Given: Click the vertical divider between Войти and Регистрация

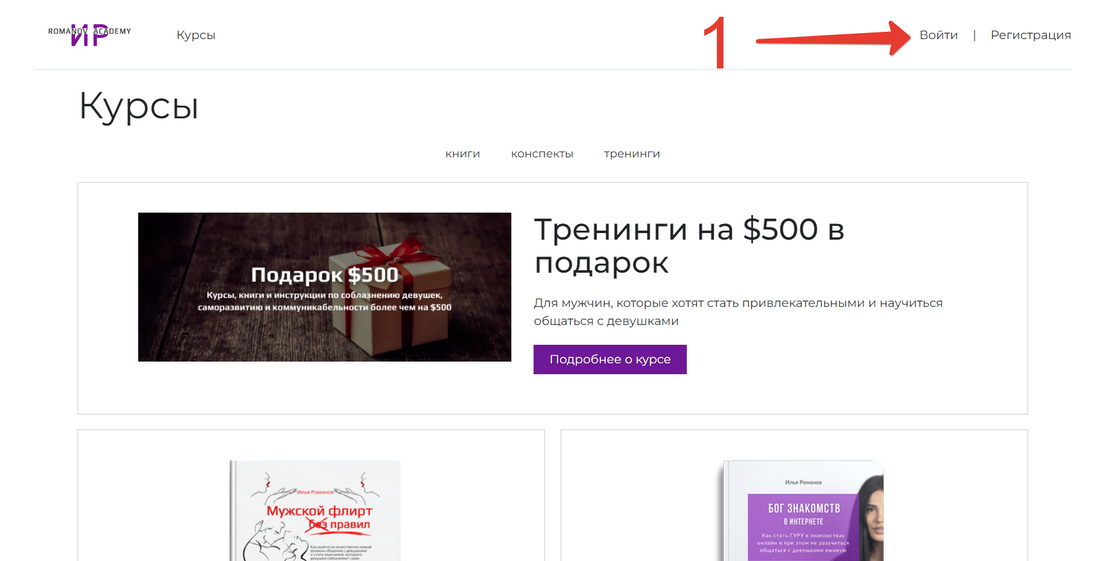Looking at the screenshot, I should point(974,35).
